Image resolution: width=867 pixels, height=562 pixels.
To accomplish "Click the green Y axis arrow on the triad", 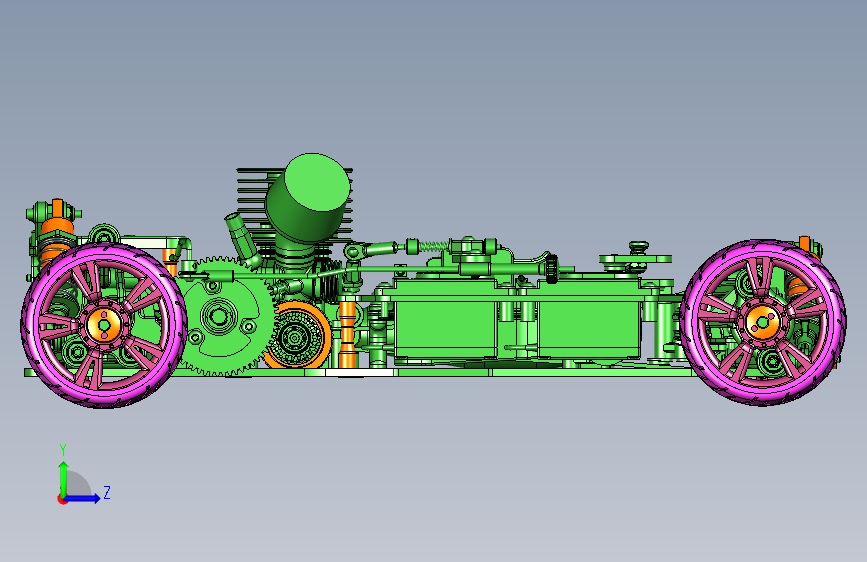I will 64,478.
